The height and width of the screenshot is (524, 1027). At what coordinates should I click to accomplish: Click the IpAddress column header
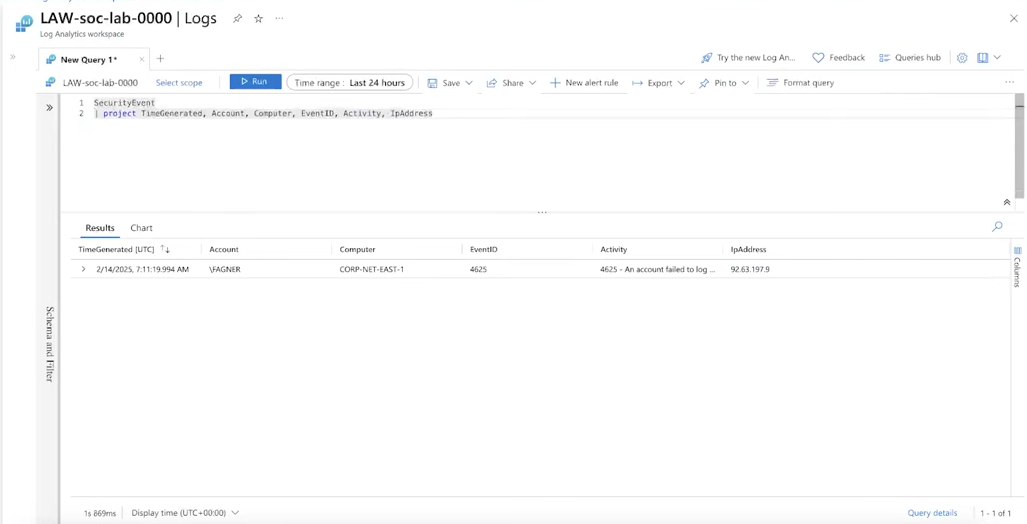tap(749, 250)
